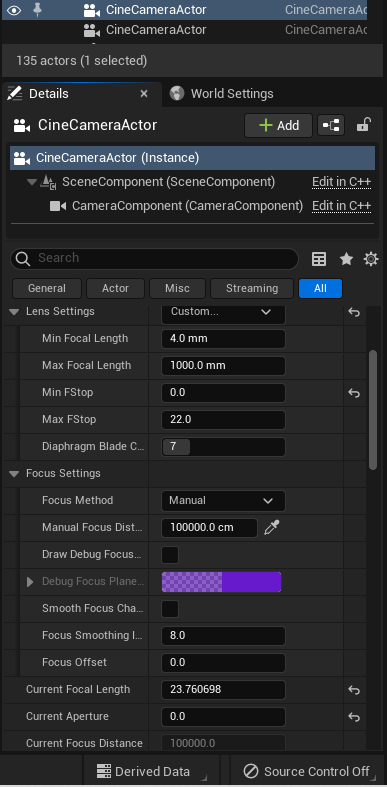Select SceneComponent in the component tree
This screenshot has height=787, width=387.
(x=168, y=182)
